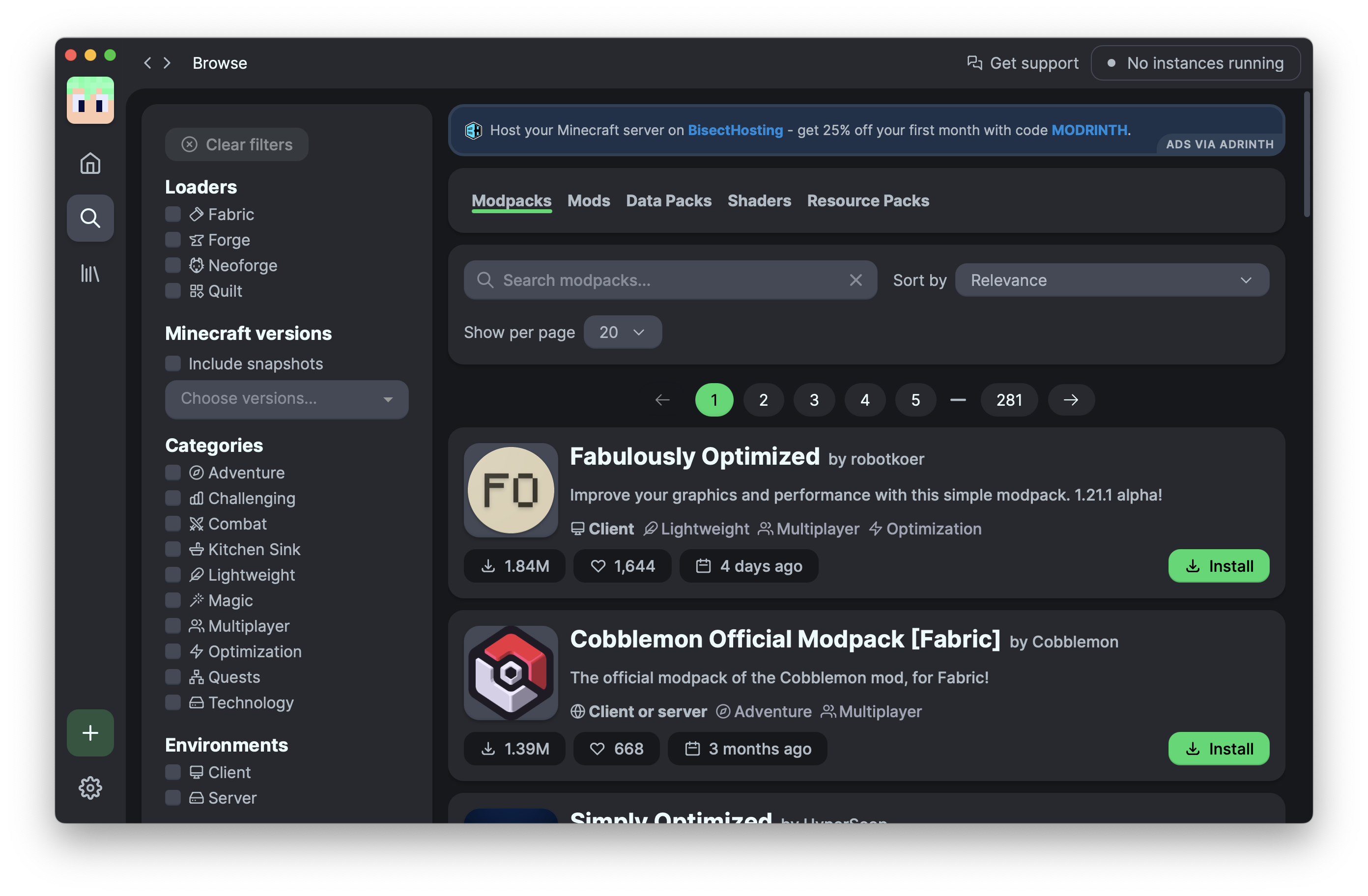Click the vertical scrollbar on results
Screen dimensions: 1368x896
pos(1306,155)
